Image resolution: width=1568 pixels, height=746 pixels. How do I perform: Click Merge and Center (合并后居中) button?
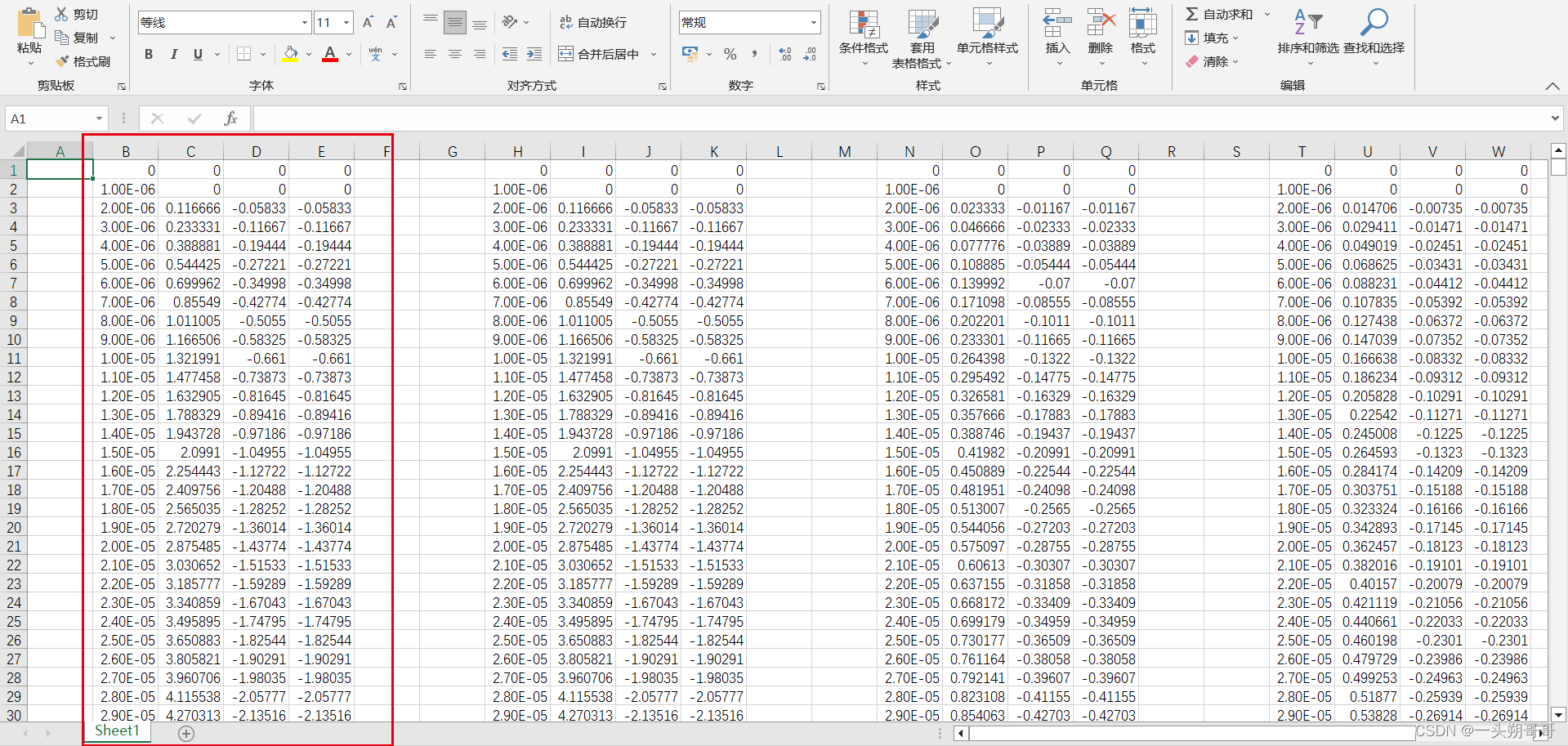click(x=599, y=54)
